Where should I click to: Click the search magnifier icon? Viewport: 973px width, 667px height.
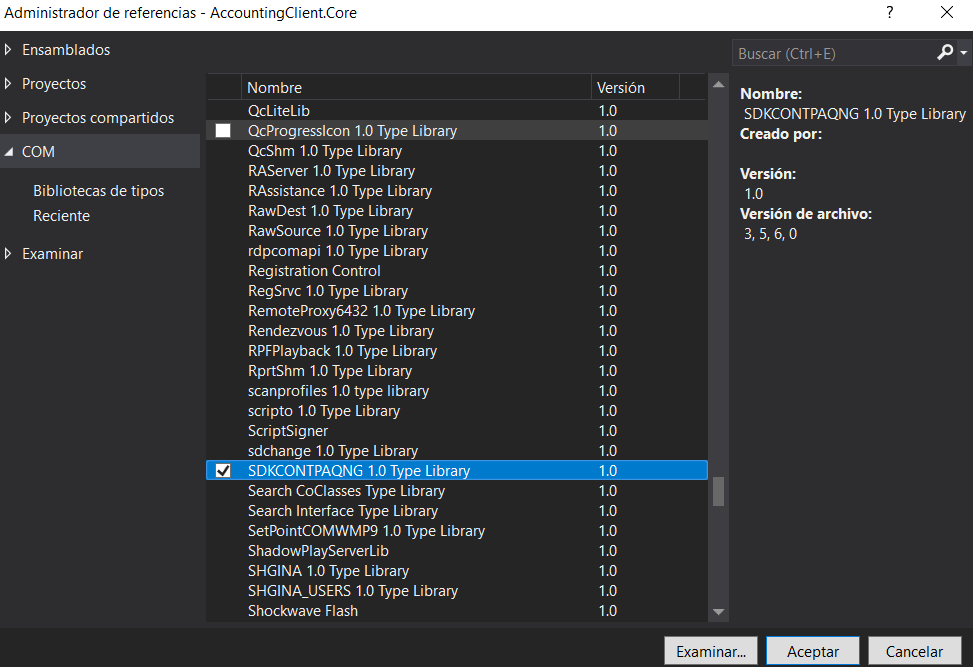[x=944, y=53]
